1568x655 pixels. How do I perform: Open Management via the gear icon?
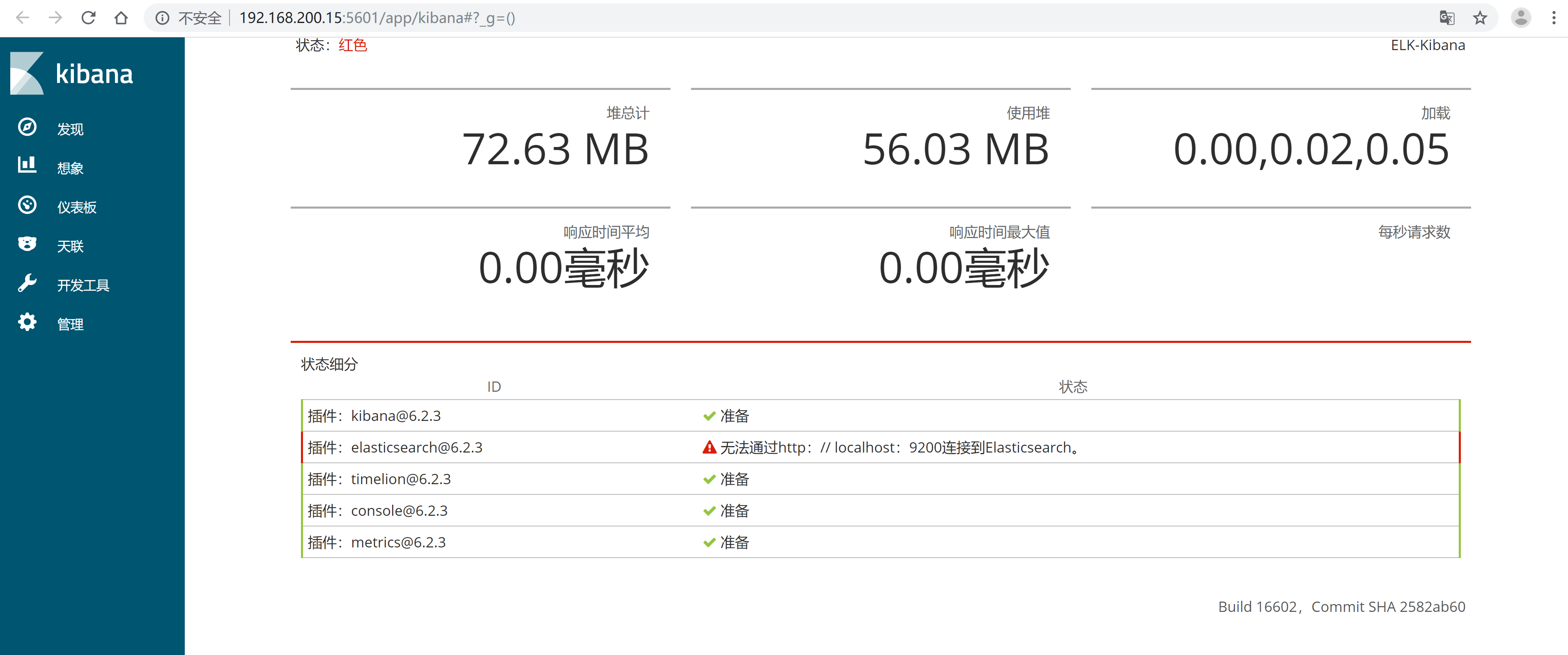tap(27, 322)
